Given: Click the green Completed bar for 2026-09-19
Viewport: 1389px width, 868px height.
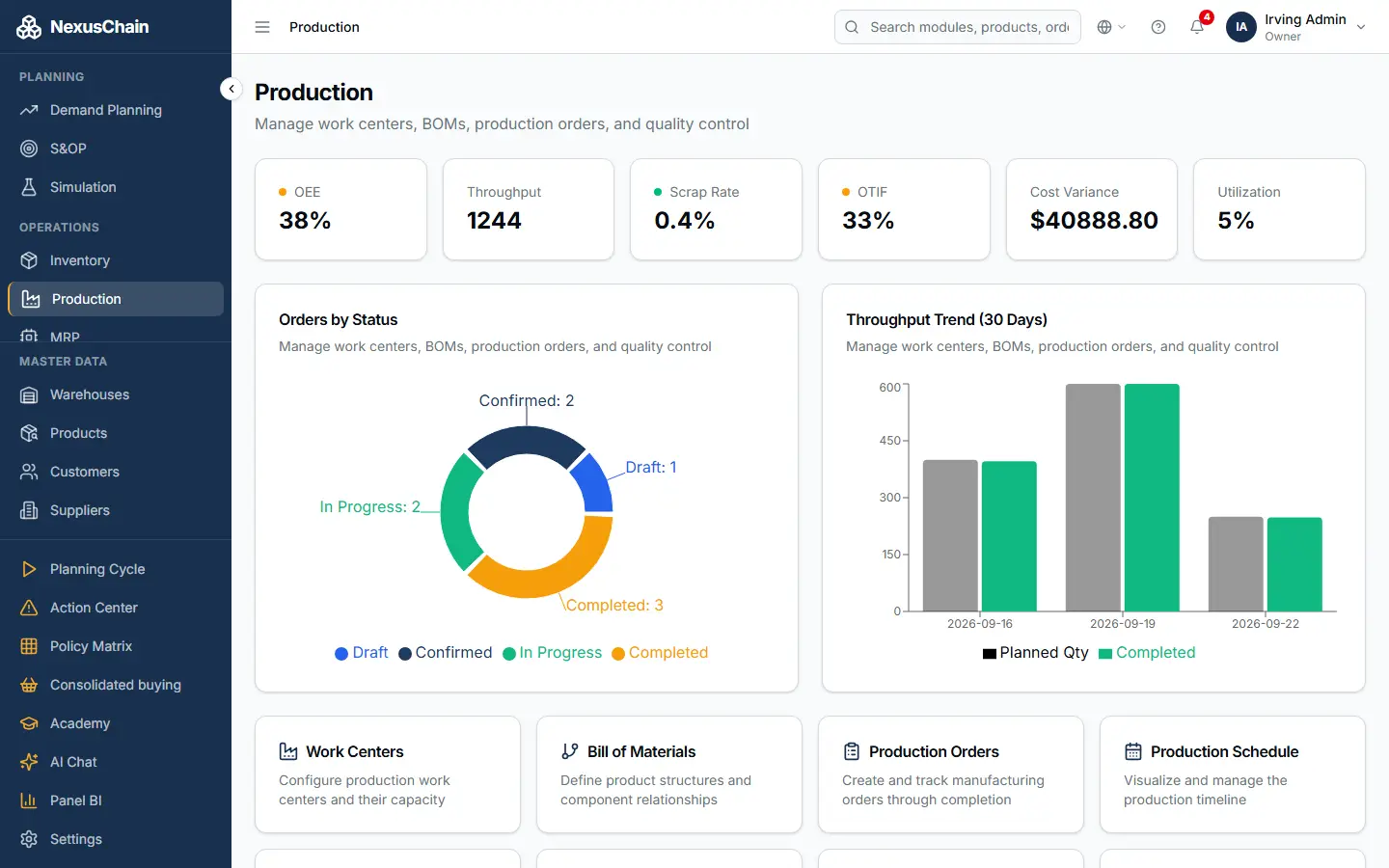Looking at the screenshot, I should (x=1152, y=498).
